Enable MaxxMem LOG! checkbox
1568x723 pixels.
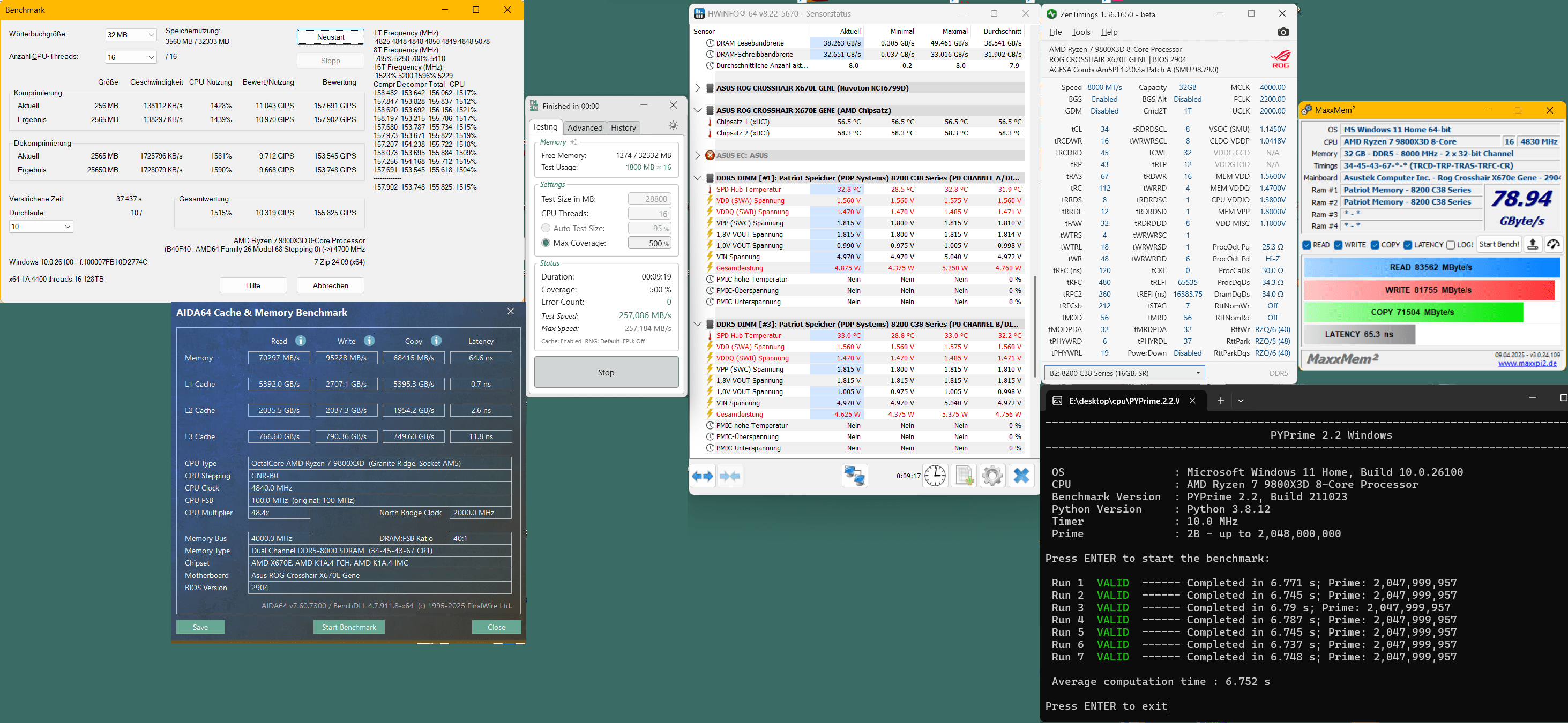coord(1451,245)
